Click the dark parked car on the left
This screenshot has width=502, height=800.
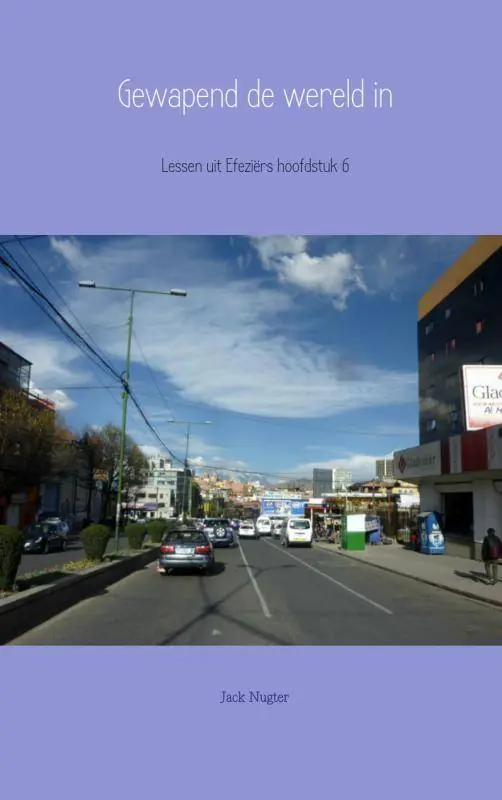45,537
